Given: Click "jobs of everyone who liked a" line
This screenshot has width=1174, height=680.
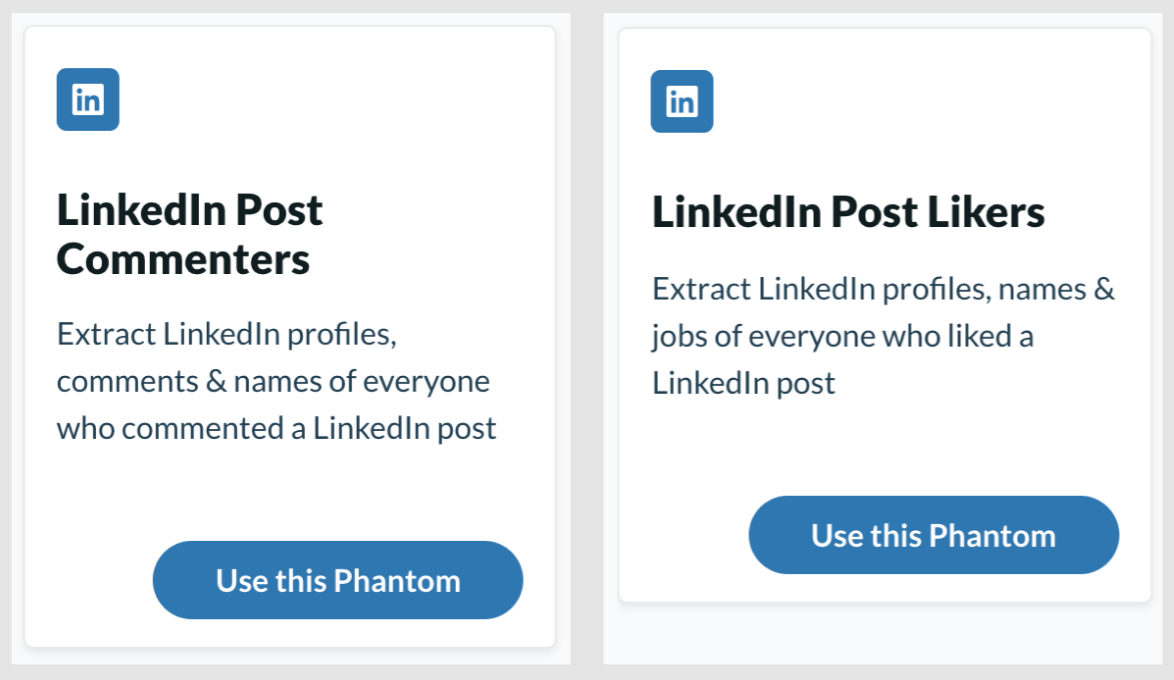Looking at the screenshot, I should 842,336.
